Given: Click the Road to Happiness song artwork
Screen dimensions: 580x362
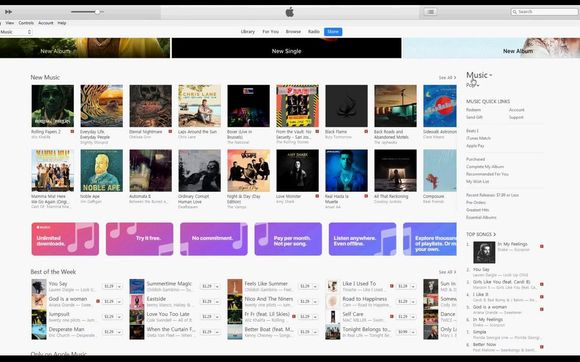Looking at the screenshot, I should (333, 302).
